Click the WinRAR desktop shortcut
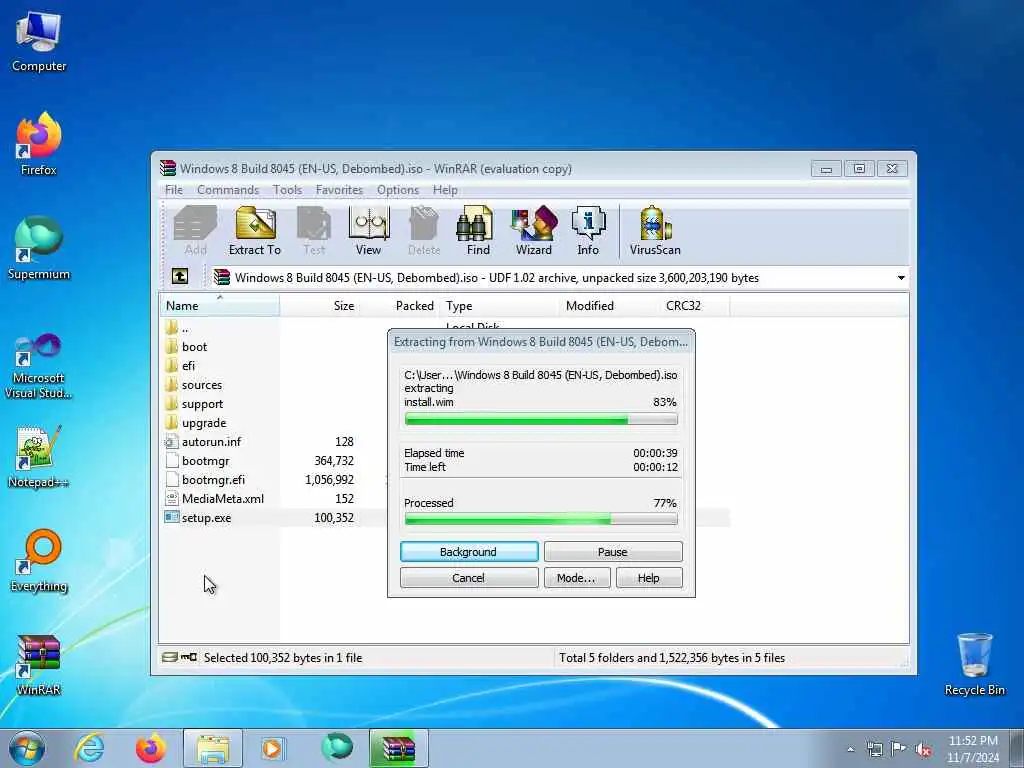 click(x=39, y=664)
